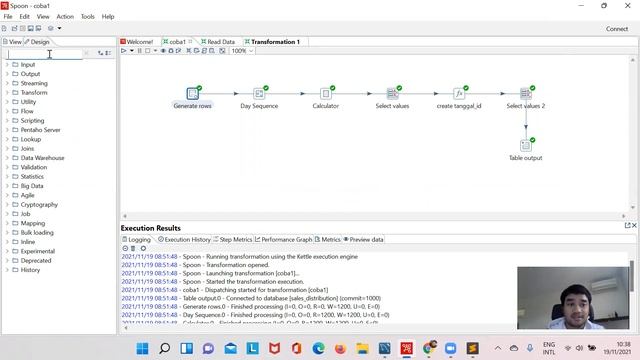Open the run options dropdown arrow
The height and width of the screenshot is (360, 640).
tap(132, 51)
